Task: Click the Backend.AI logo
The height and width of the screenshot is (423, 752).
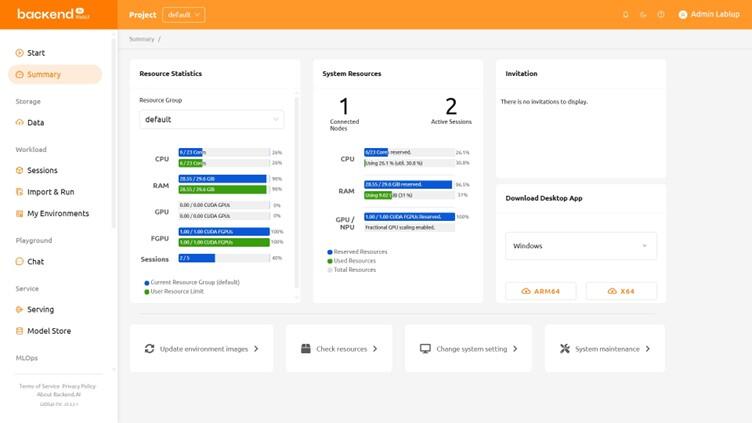Action: (53, 14)
